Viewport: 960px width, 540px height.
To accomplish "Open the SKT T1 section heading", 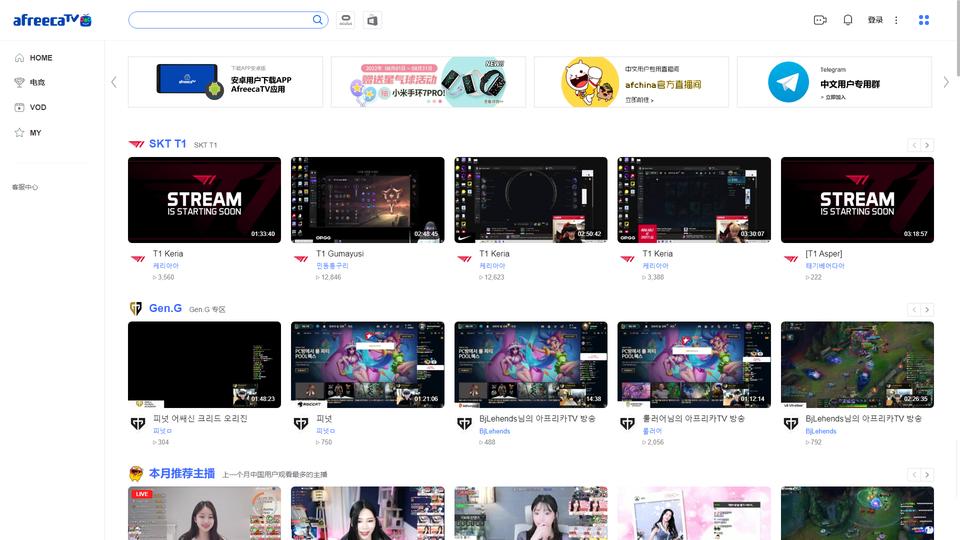I will pos(167,144).
